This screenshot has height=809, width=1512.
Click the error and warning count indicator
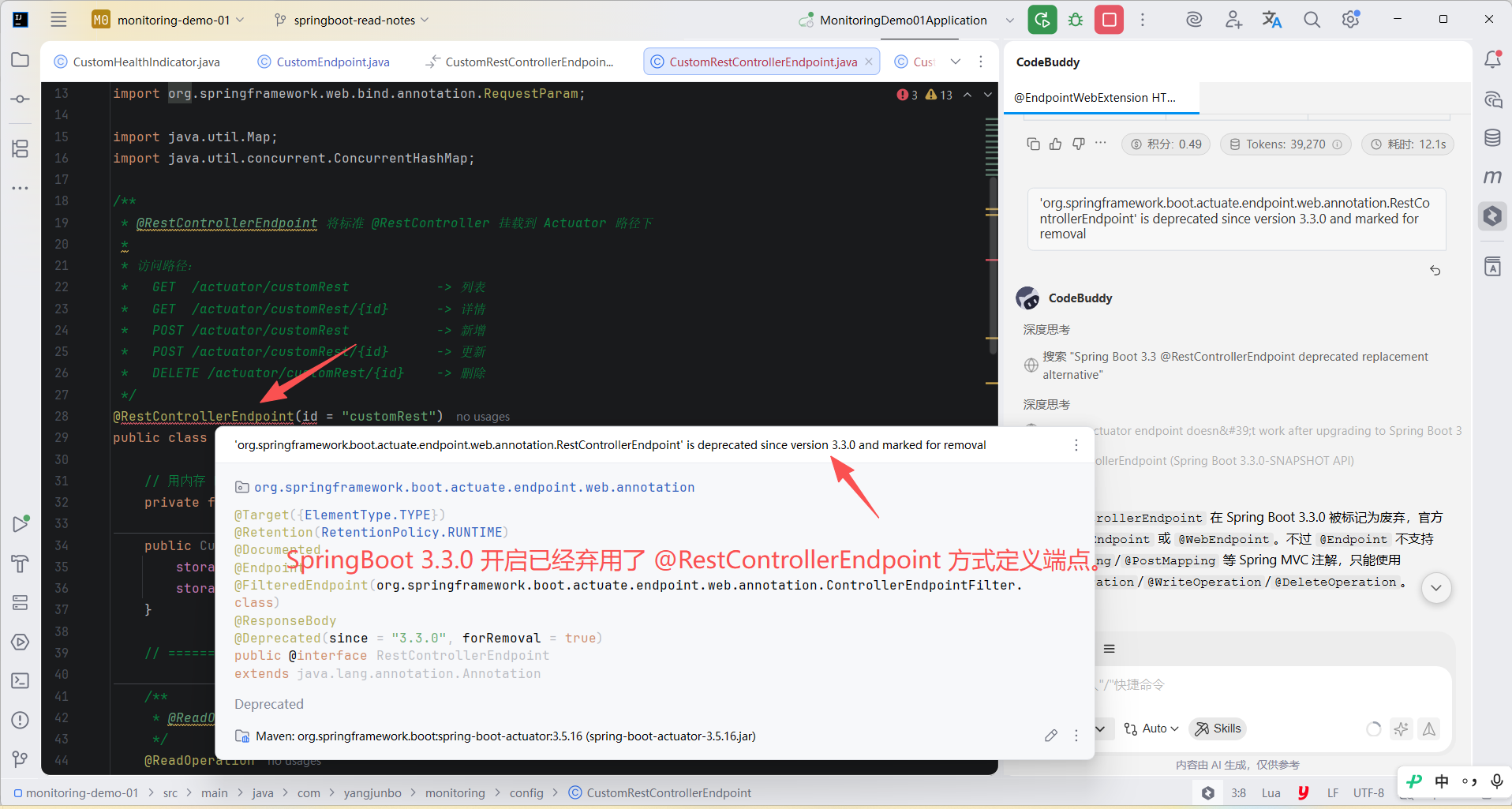pos(924,95)
